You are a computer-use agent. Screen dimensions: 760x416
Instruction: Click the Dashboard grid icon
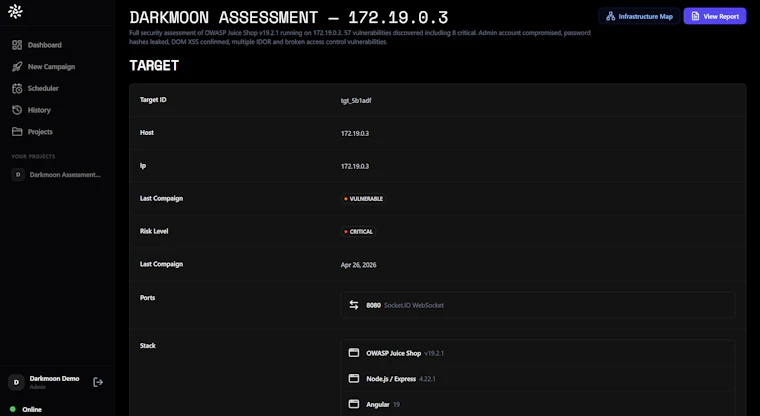point(17,45)
